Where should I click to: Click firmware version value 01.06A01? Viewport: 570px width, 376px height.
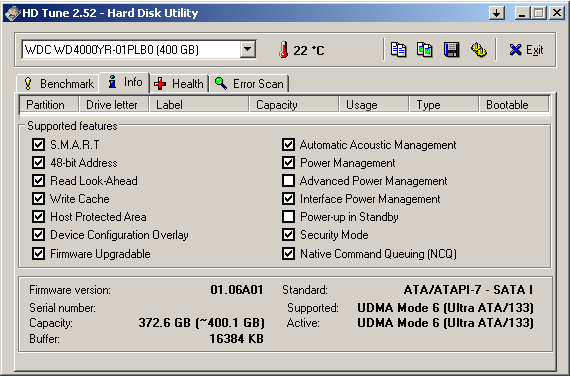click(237, 290)
